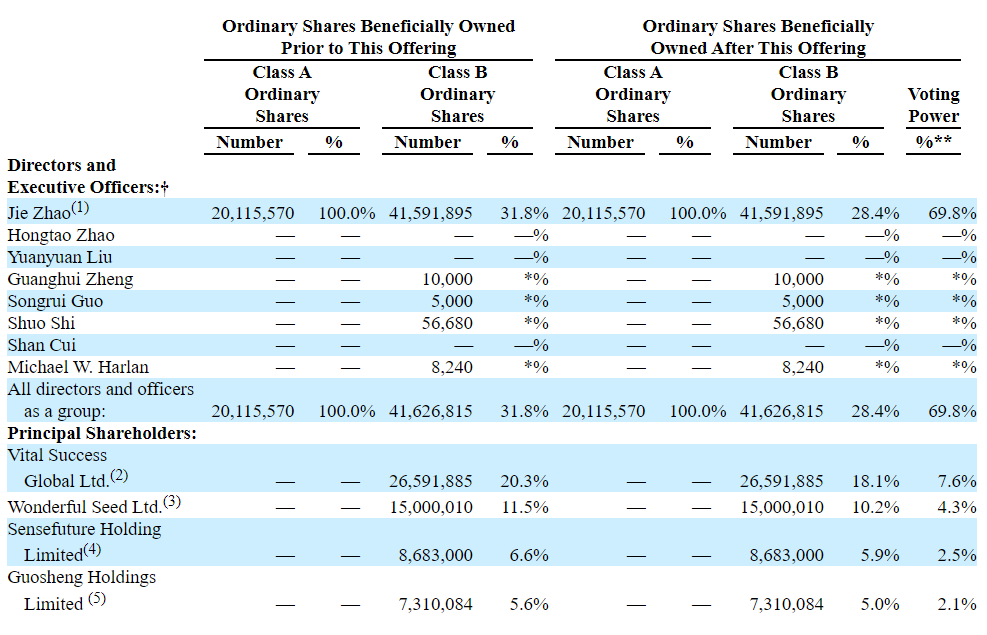Click the group row's 31.8% Class B percentage
Viewport: 987px width, 635px height.
click(x=524, y=412)
